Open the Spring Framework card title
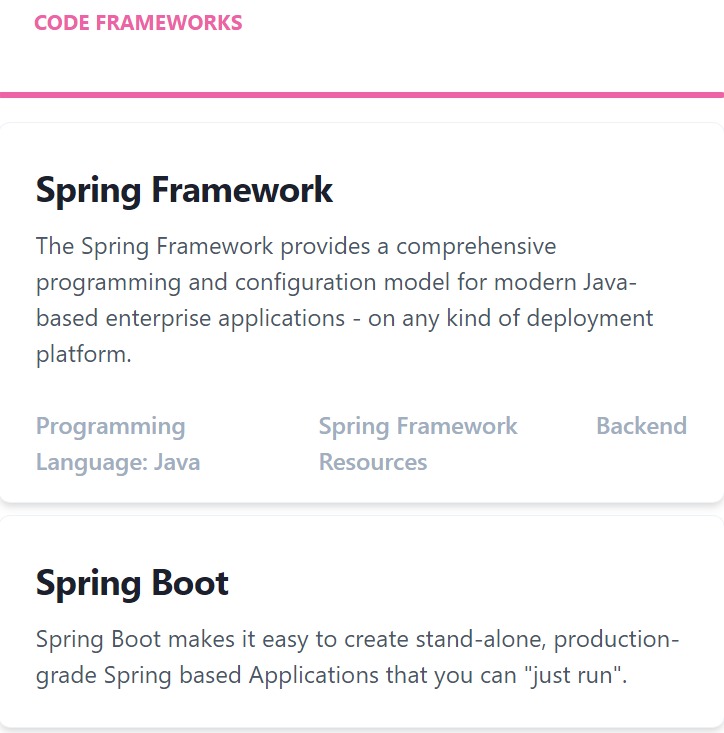This screenshot has height=733, width=724. coord(184,190)
